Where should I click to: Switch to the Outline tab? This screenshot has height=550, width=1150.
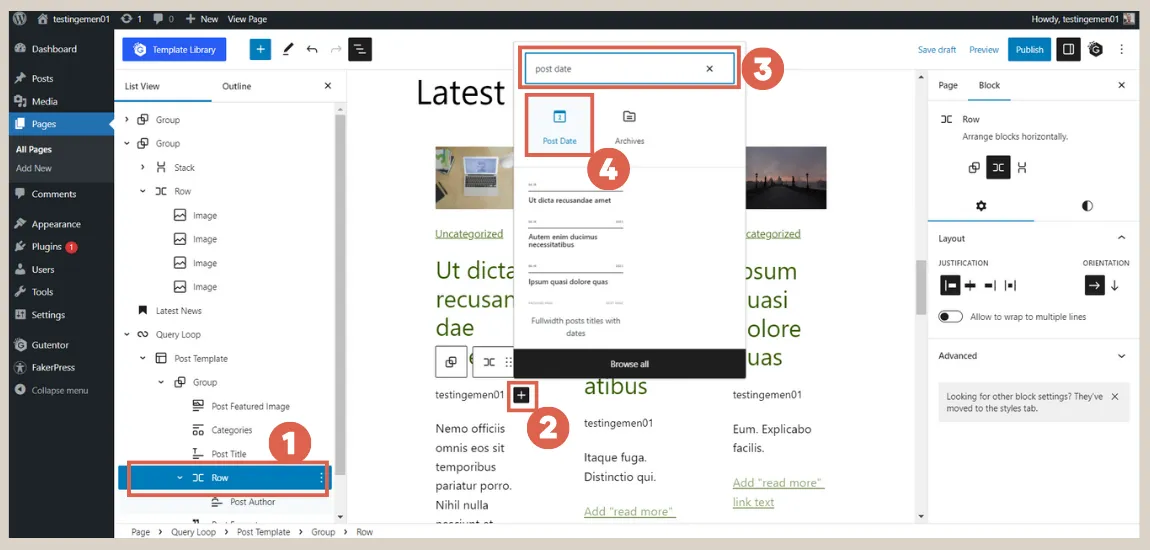236,86
